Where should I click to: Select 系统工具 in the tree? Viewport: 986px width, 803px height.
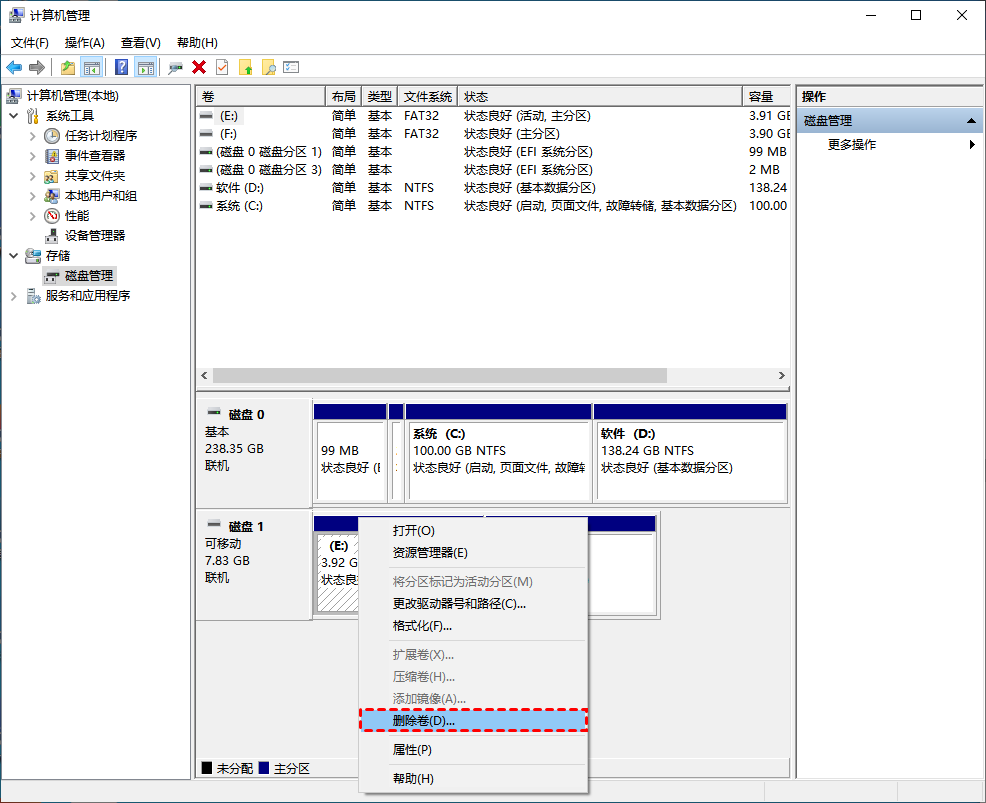[70, 116]
